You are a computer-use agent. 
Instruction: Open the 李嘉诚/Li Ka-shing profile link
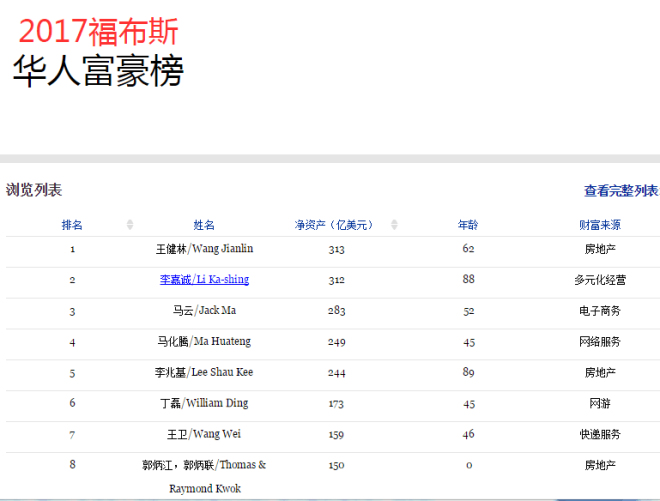click(x=205, y=280)
